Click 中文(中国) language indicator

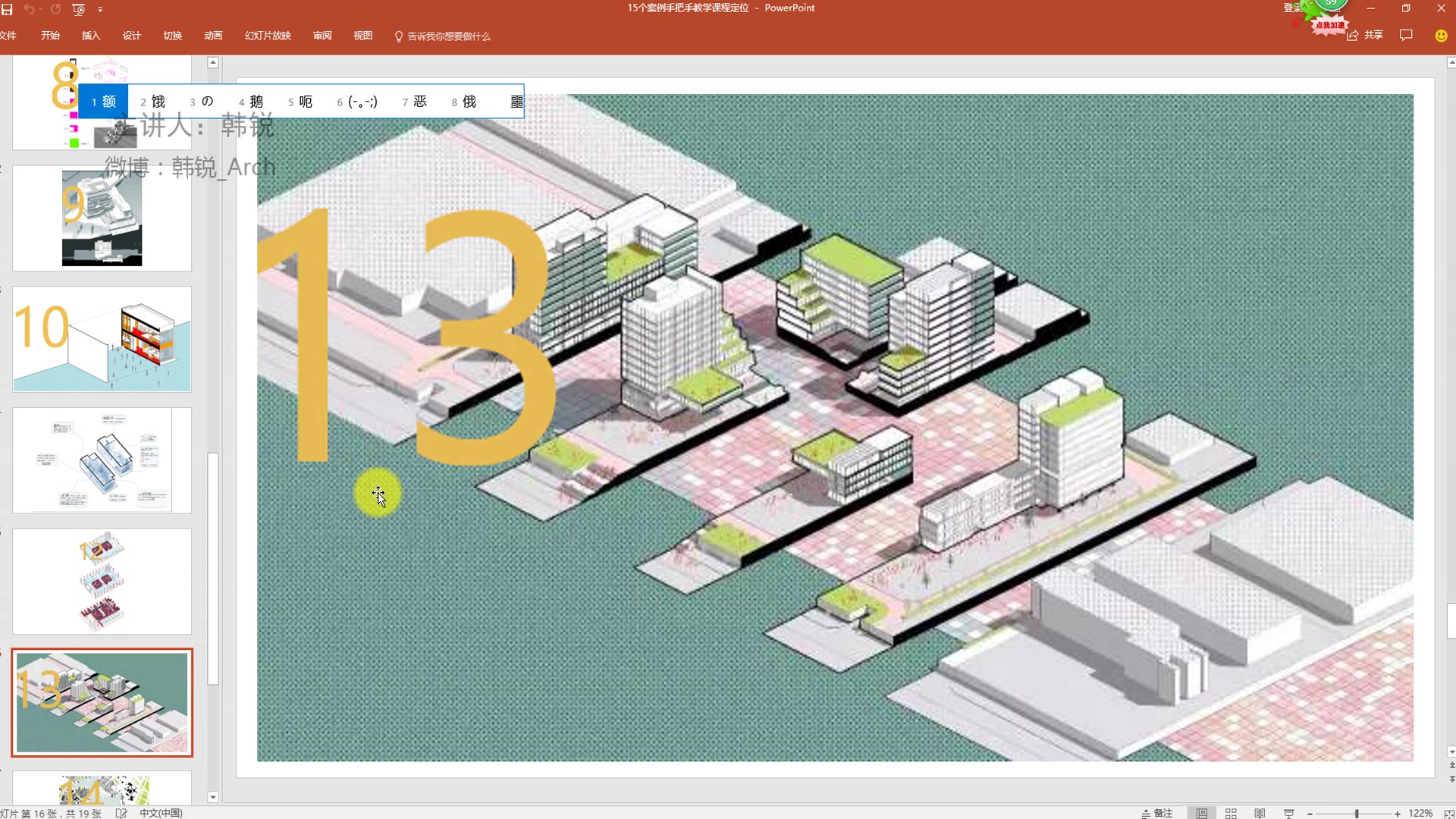pyautogui.click(x=161, y=813)
